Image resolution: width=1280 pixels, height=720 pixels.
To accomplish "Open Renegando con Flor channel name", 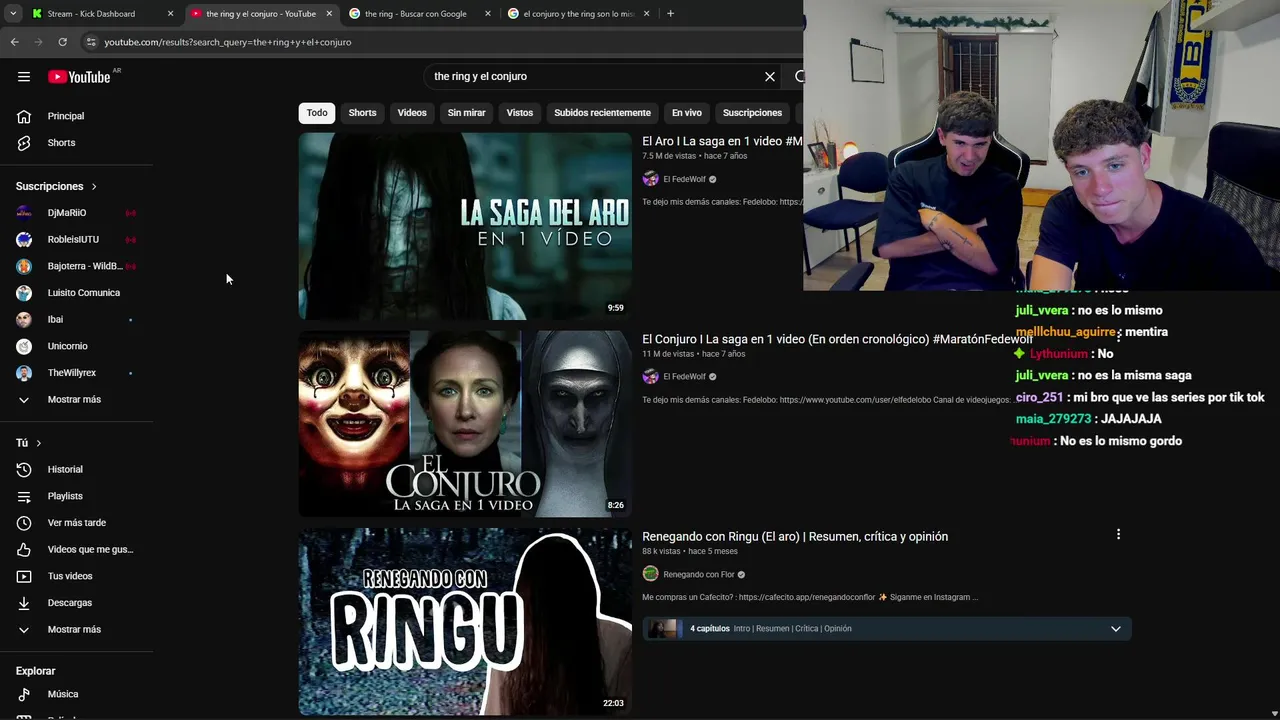I will tap(699, 575).
